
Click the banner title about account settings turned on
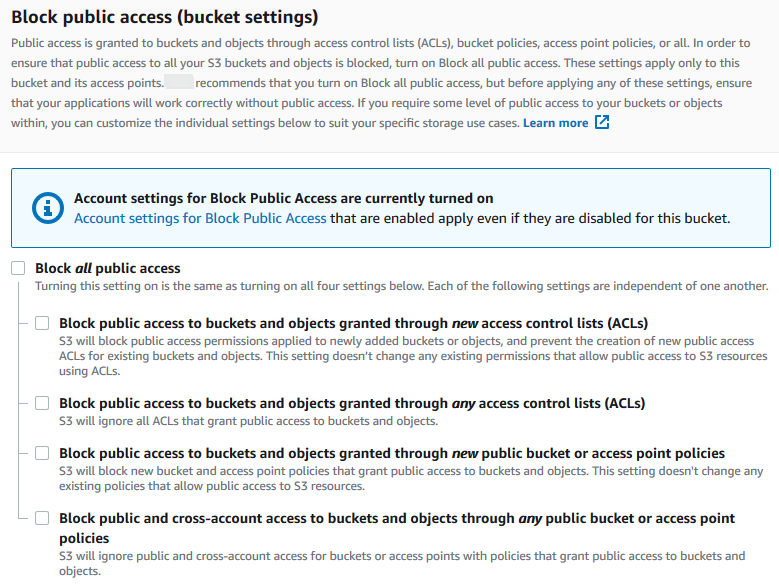pyautogui.click(x=283, y=199)
